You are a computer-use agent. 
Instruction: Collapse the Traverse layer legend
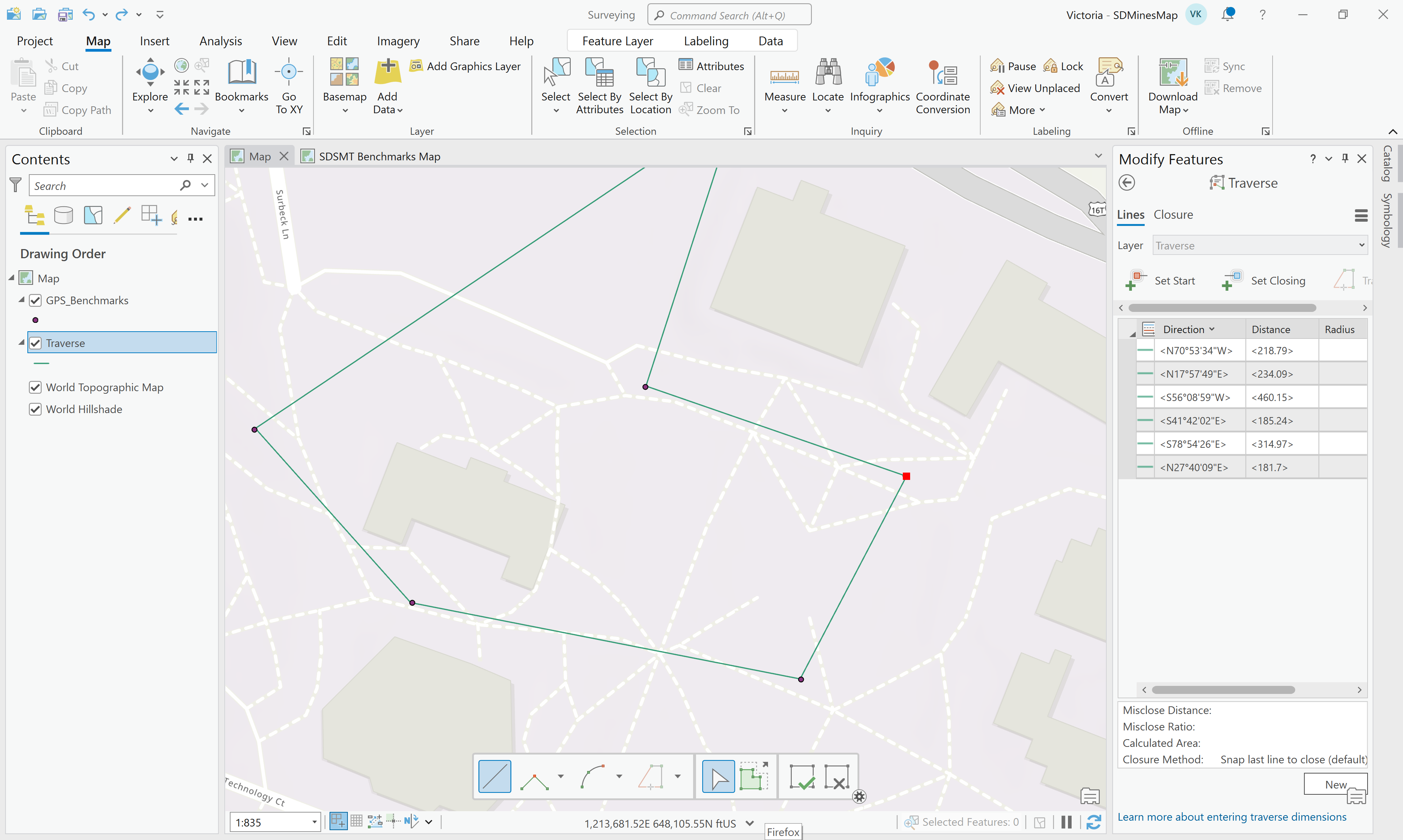coord(22,343)
